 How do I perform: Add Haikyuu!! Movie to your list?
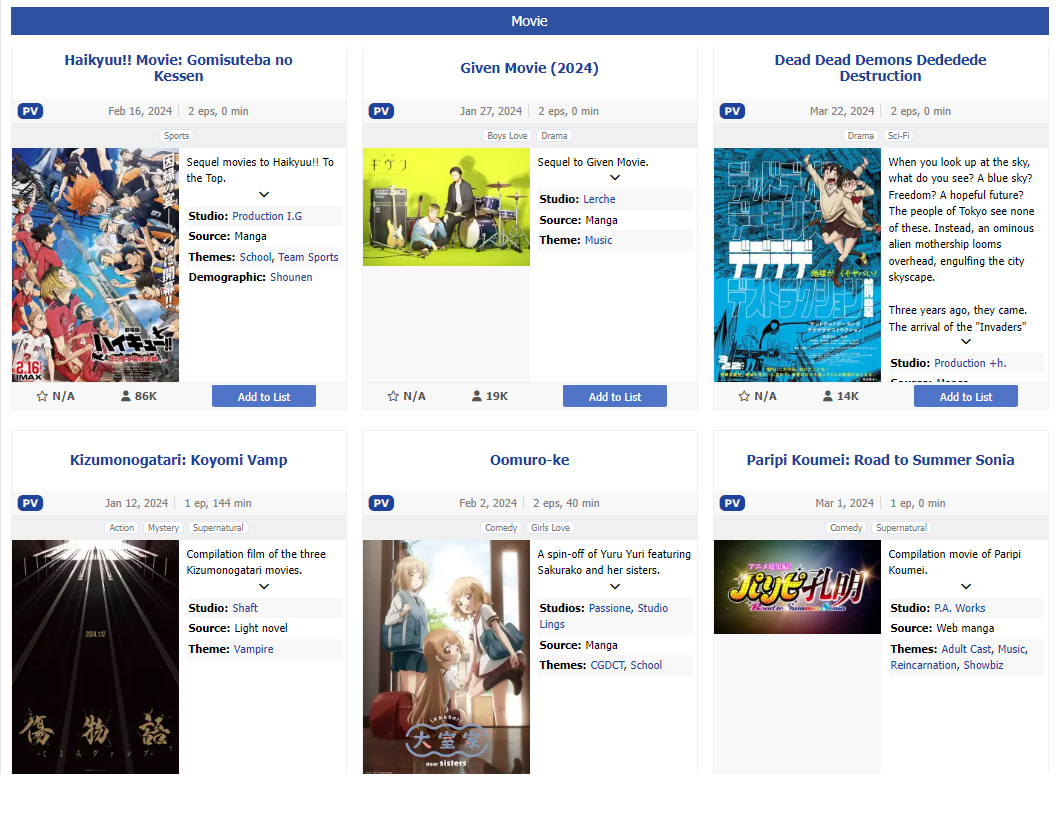click(264, 397)
